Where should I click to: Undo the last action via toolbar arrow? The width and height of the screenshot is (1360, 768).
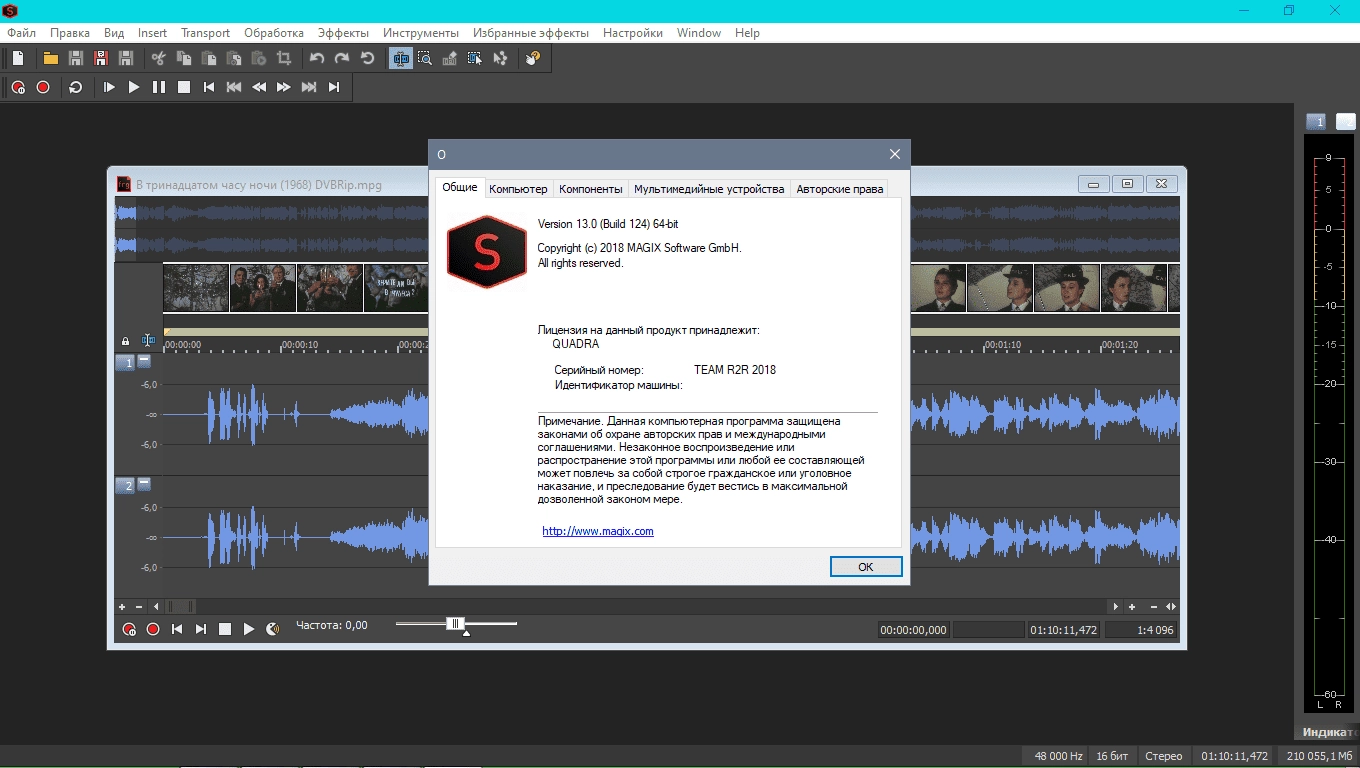[x=317, y=58]
